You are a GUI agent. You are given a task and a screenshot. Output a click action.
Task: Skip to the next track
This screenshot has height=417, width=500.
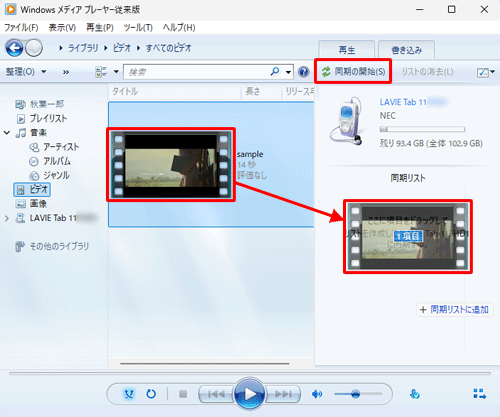click(x=283, y=394)
